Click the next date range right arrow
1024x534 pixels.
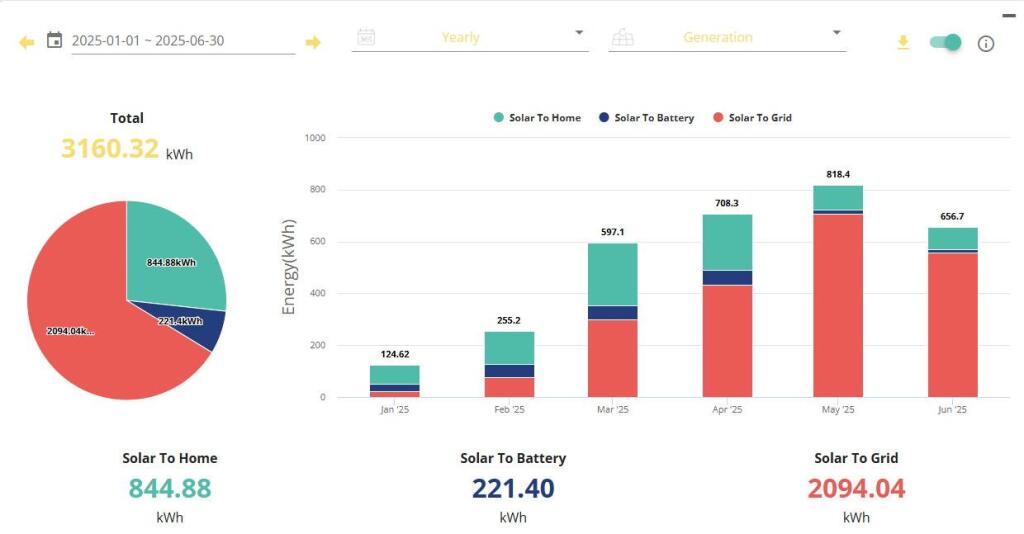tap(313, 42)
